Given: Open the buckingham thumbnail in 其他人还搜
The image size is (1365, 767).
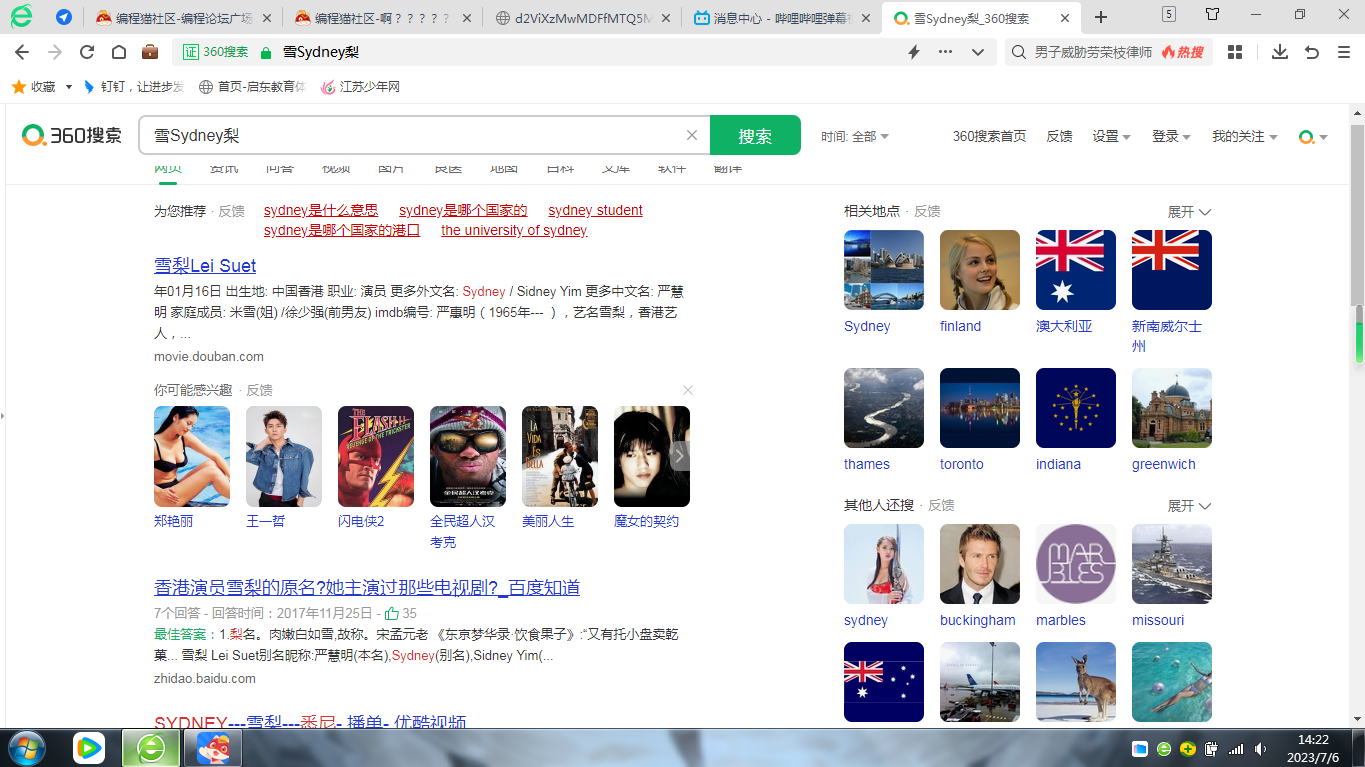Looking at the screenshot, I should click(980, 564).
